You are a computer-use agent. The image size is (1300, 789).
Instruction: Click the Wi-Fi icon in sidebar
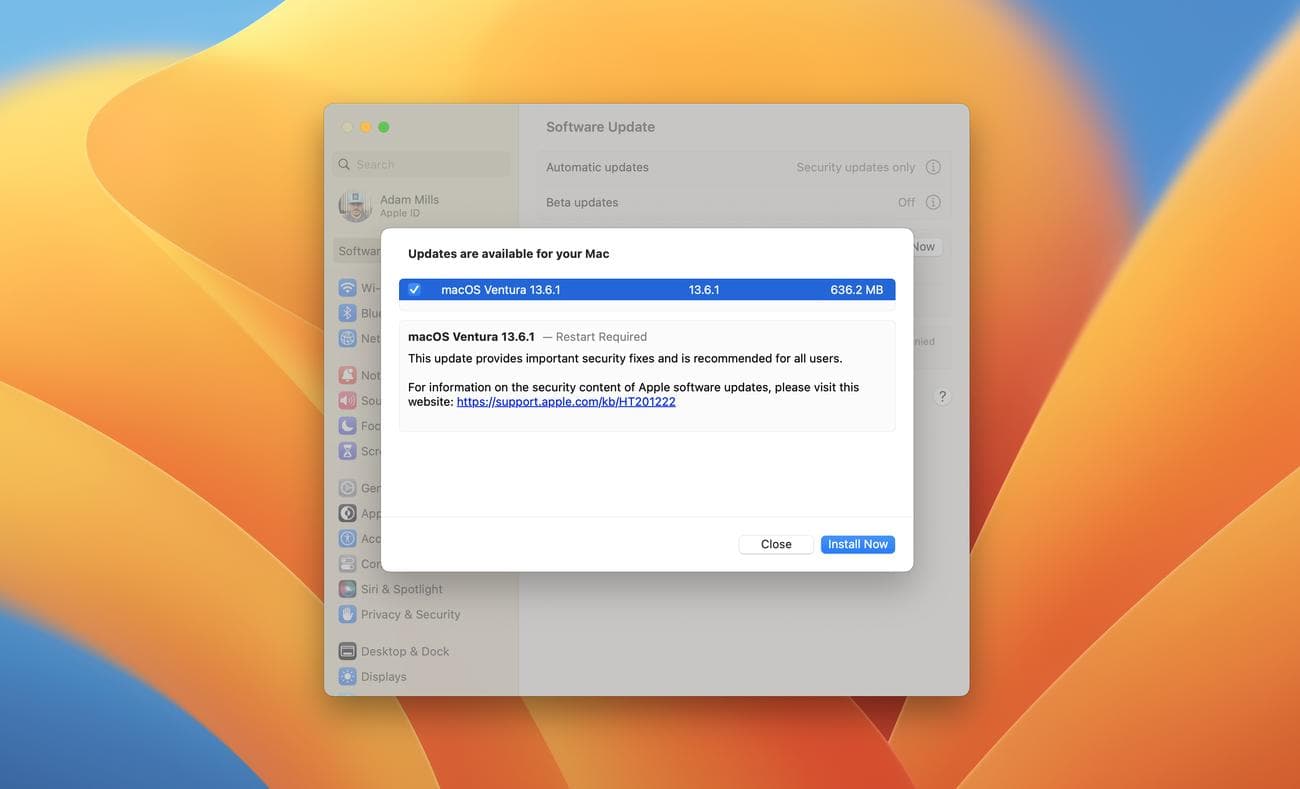(347, 288)
